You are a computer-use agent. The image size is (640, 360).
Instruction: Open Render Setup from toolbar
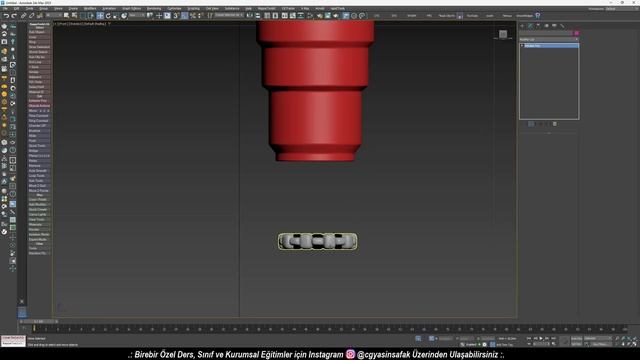pyautogui.click(x=320, y=16)
